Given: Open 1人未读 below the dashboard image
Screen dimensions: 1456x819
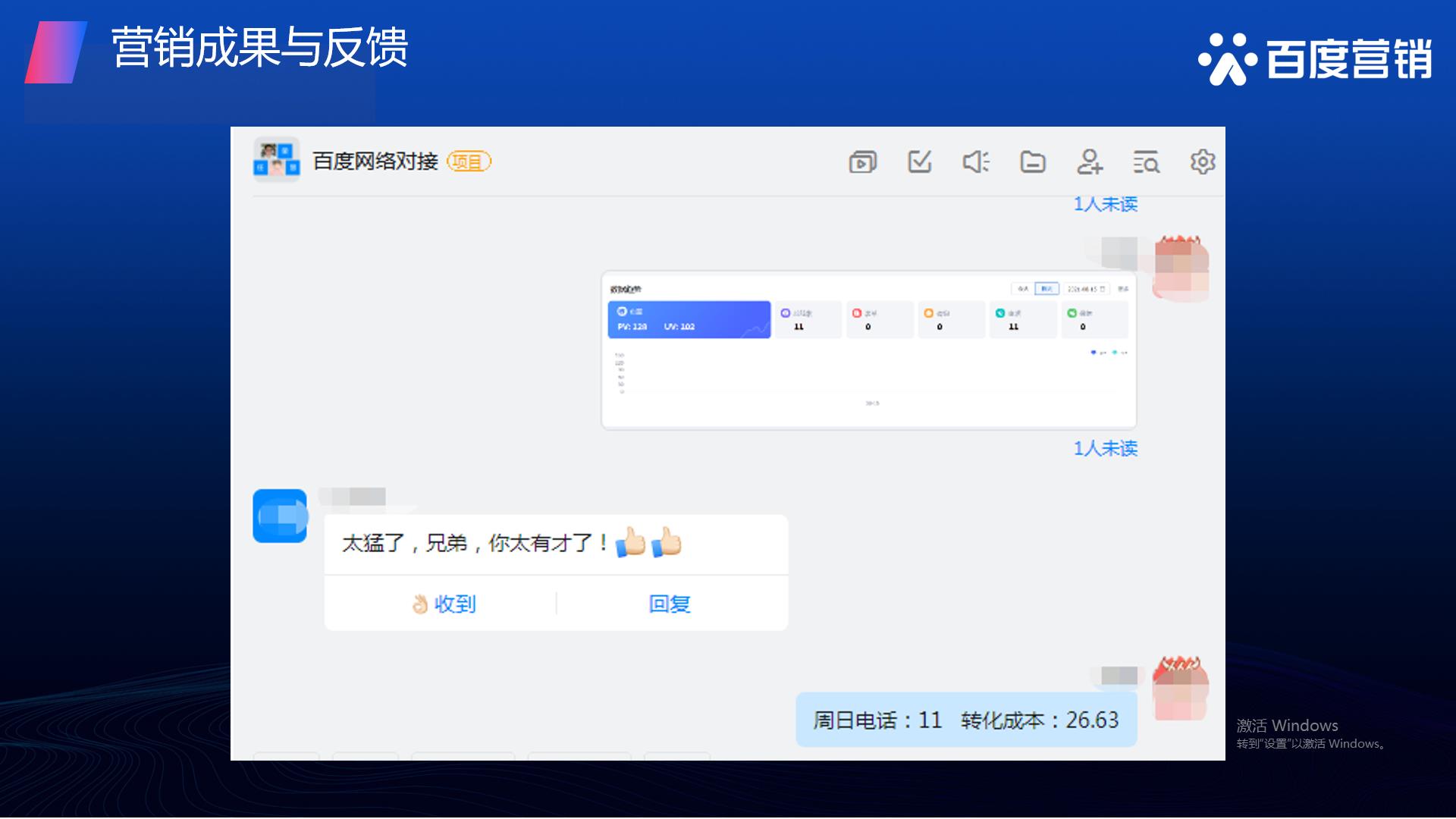Looking at the screenshot, I should (1106, 448).
